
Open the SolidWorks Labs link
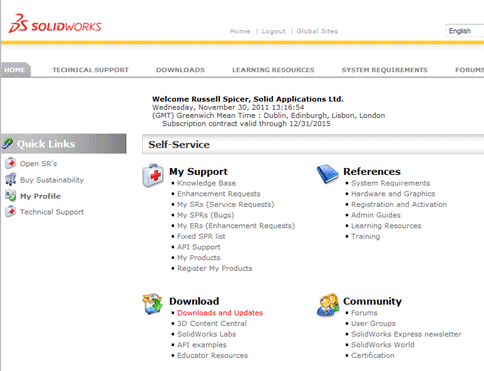(x=207, y=334)
